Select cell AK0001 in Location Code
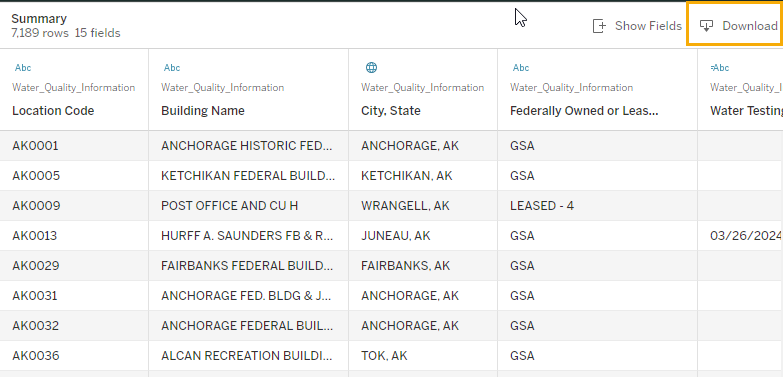Screen dimensions: 783x377 [74, 146]
